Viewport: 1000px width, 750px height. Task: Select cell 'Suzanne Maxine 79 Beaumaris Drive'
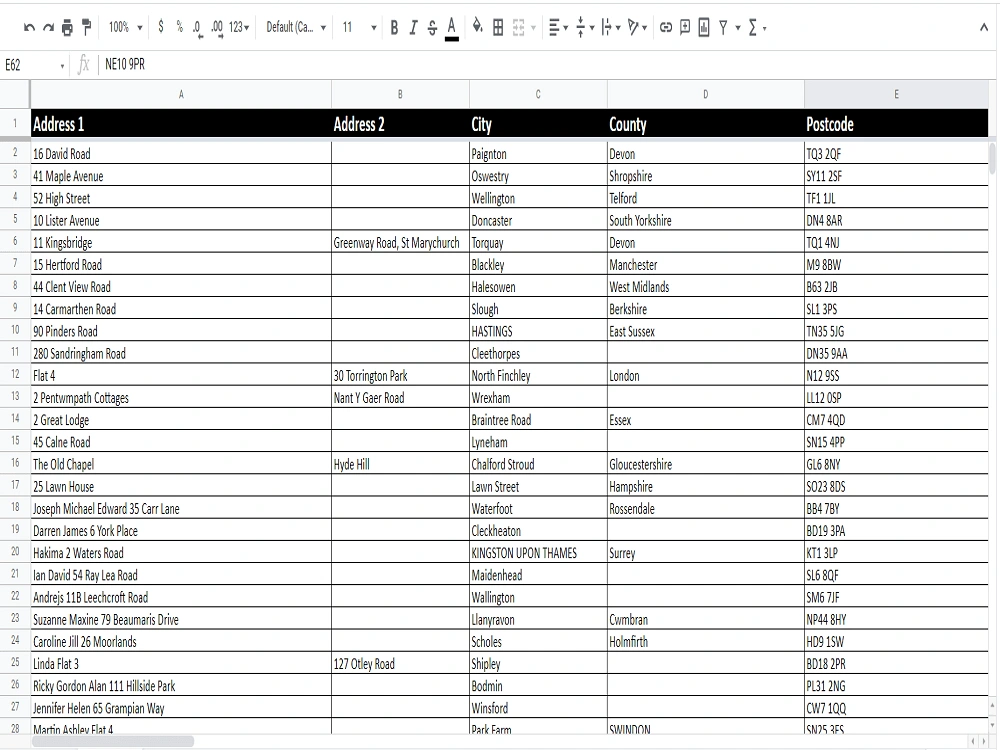pos(181,619)
